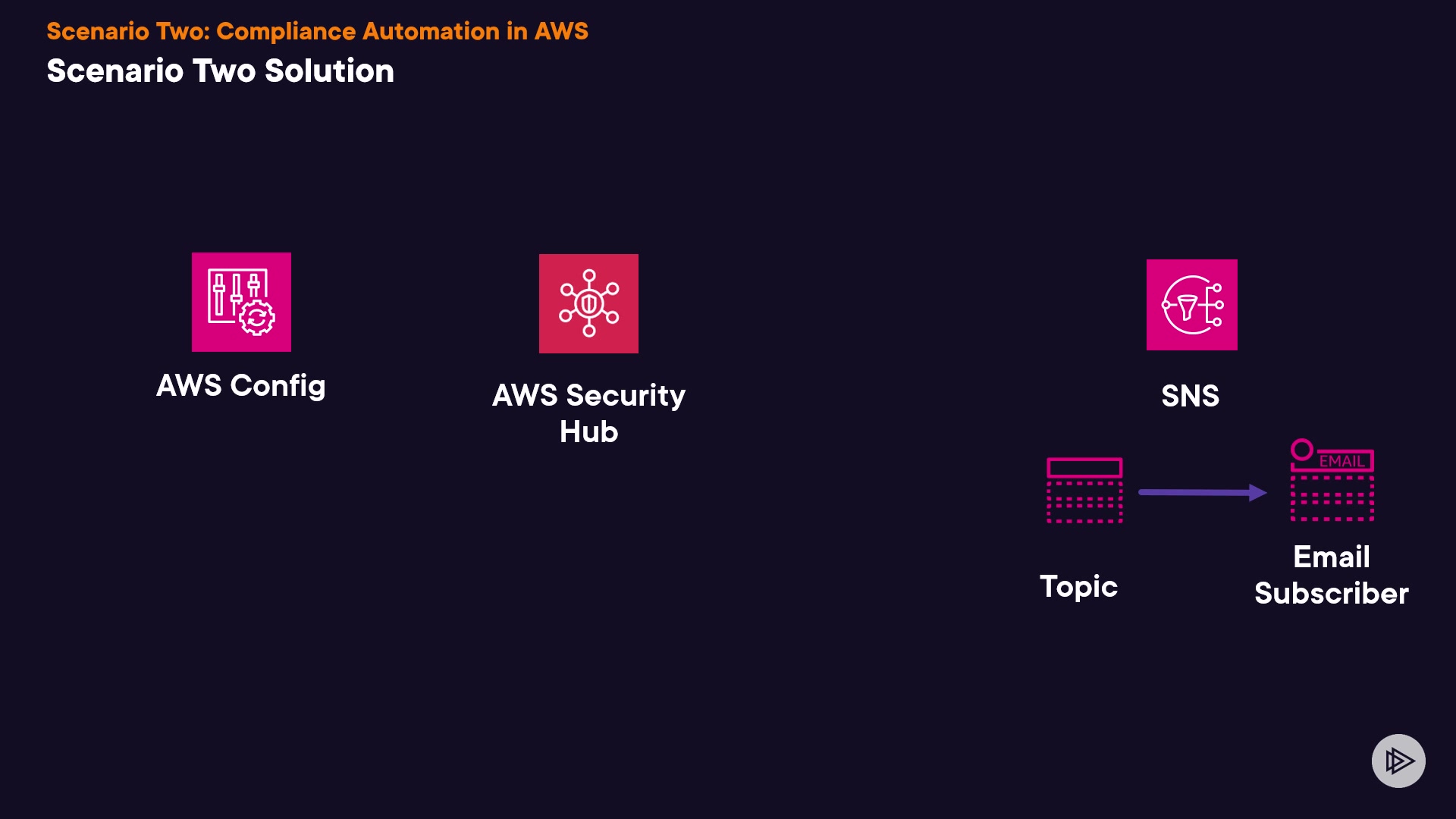Click the "SNS" text label

coord(1191,396)
